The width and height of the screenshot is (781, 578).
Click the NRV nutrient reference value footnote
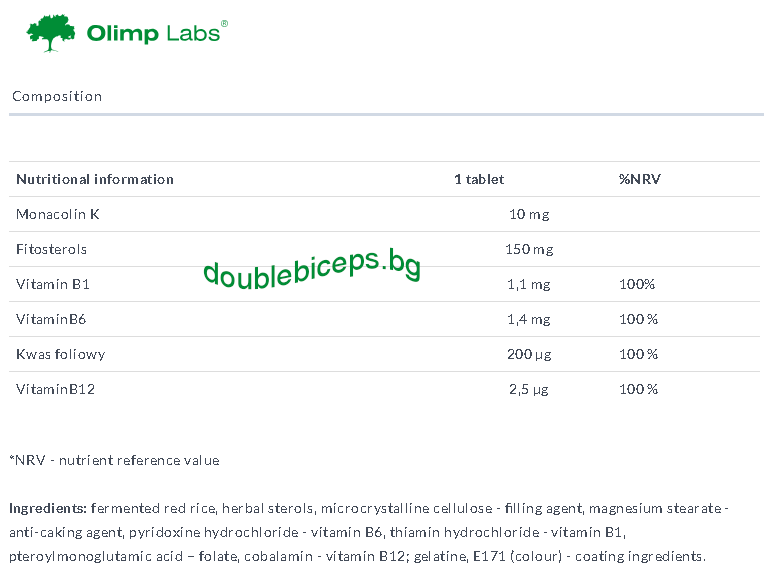[114, 460]
